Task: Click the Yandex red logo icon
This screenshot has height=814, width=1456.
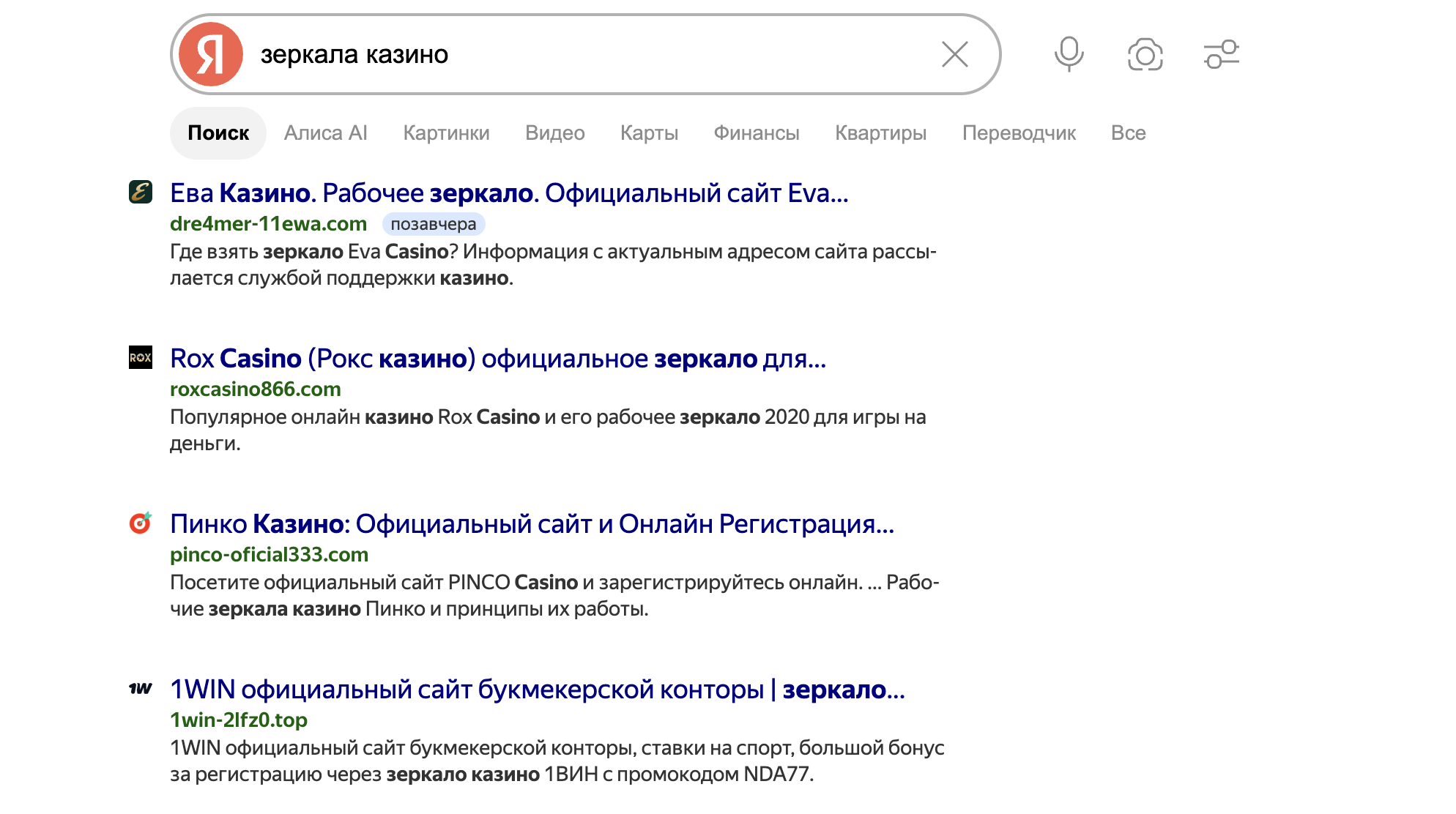Action: [211, 54]
